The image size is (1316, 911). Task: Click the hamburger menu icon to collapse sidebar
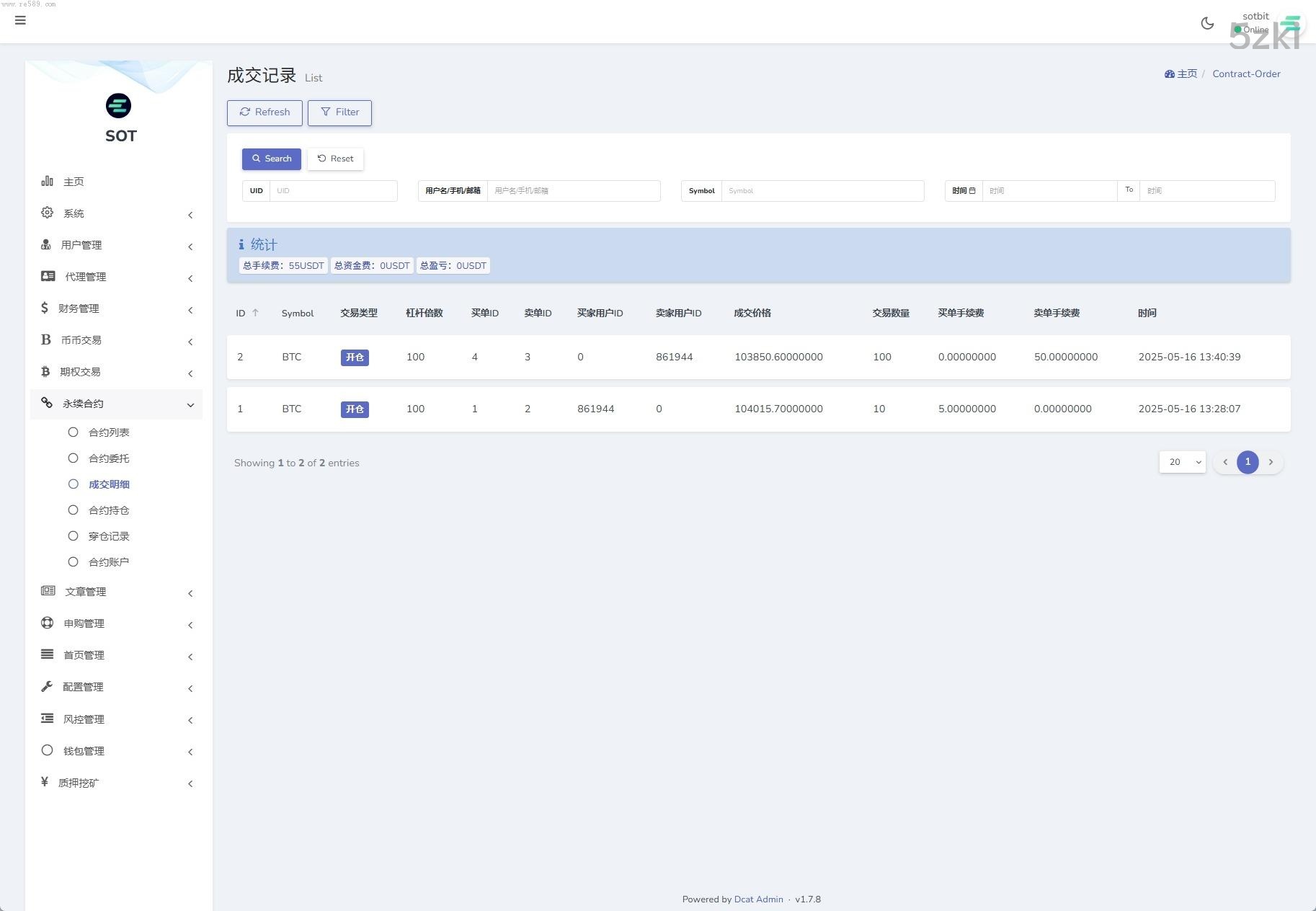pos(20,20)
